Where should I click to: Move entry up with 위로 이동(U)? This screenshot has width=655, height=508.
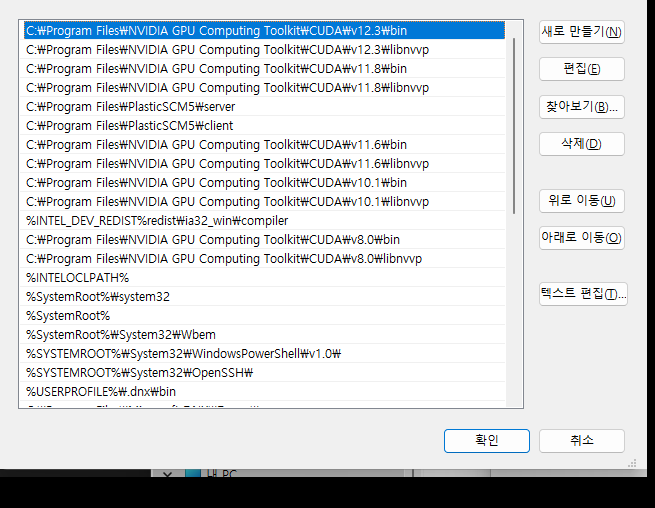(581, 201)
